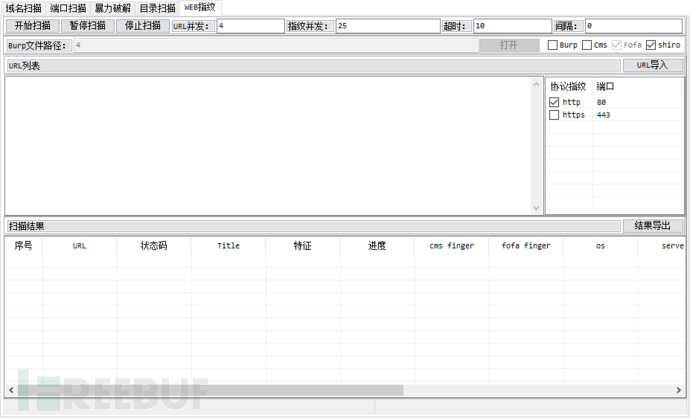Select the WEB指纹 tab
690x418 pixels.
point(200,7)
